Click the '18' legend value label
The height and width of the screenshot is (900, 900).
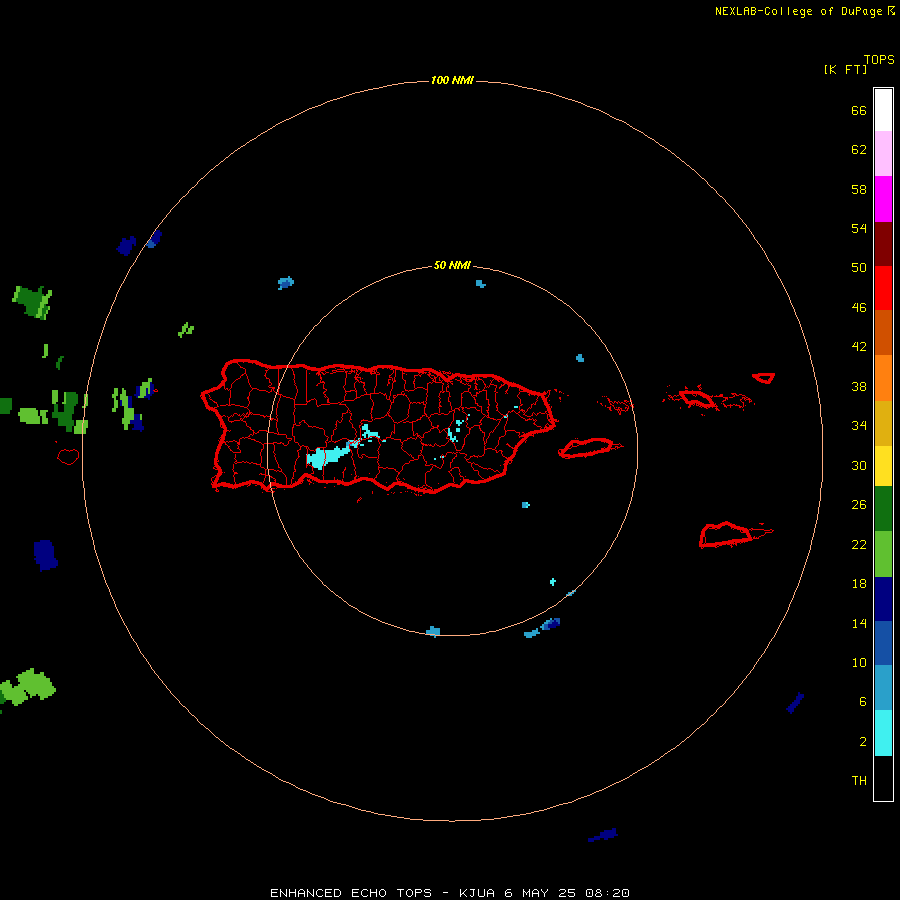tap(859, 584)
